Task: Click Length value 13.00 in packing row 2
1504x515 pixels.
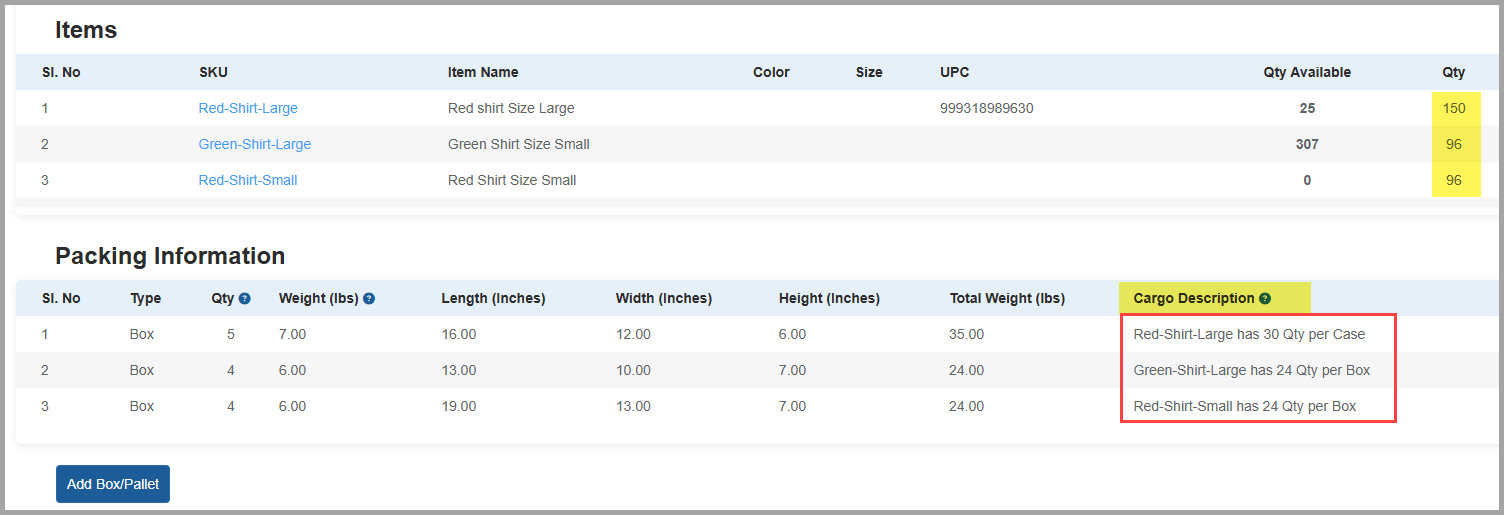Action: tap(459, 370)
